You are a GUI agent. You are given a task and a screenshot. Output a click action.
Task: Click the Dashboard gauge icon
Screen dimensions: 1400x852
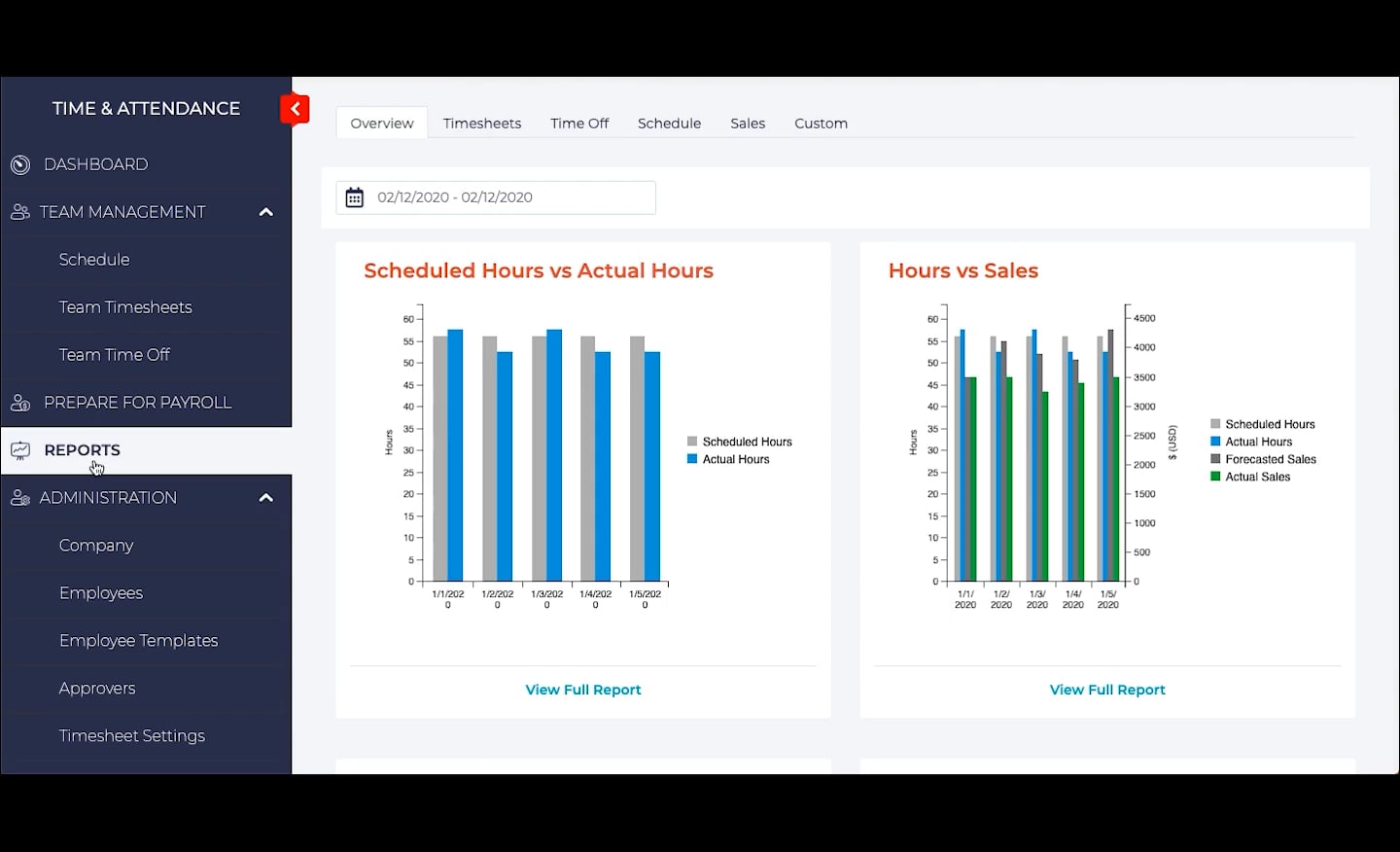[x=20, y=165]
